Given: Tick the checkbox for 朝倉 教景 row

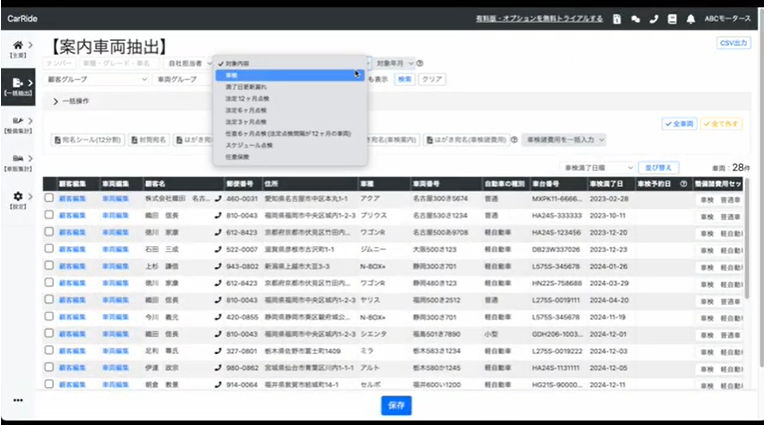Looking at the screenshot, I should [x=49, y=384].
